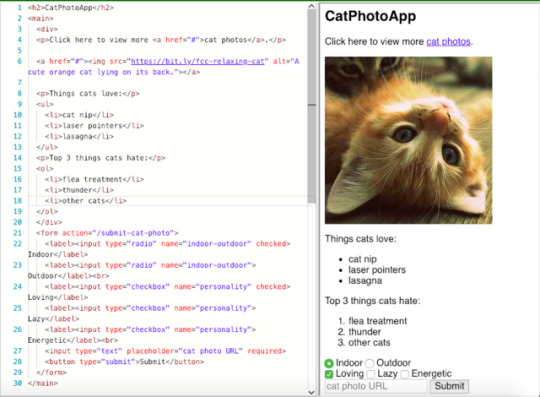Click 'Things cats love:' text in preview
The height and width of the screenshot is (397, 540).
[361, 239]
